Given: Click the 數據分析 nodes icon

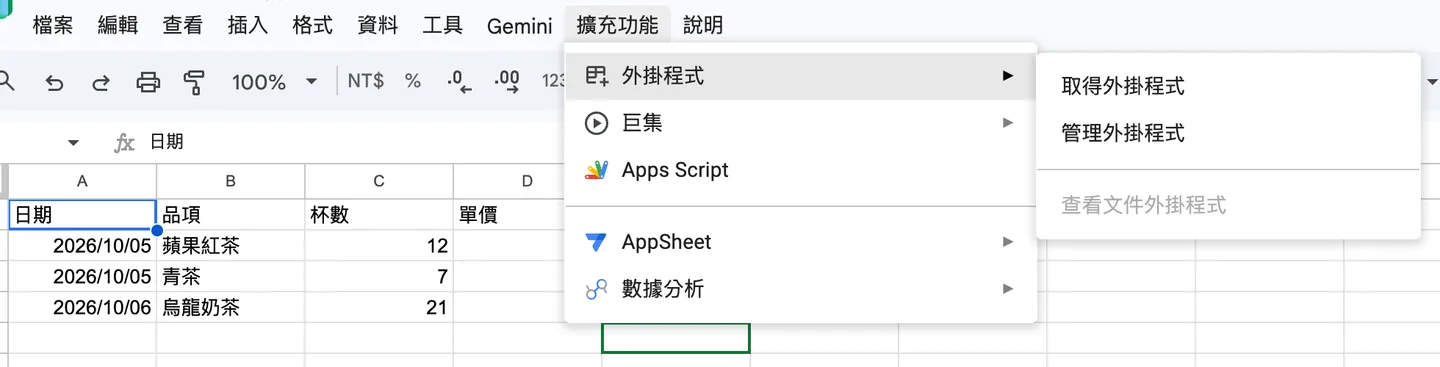Looking at the screenshot, I should tap(596, 289).
